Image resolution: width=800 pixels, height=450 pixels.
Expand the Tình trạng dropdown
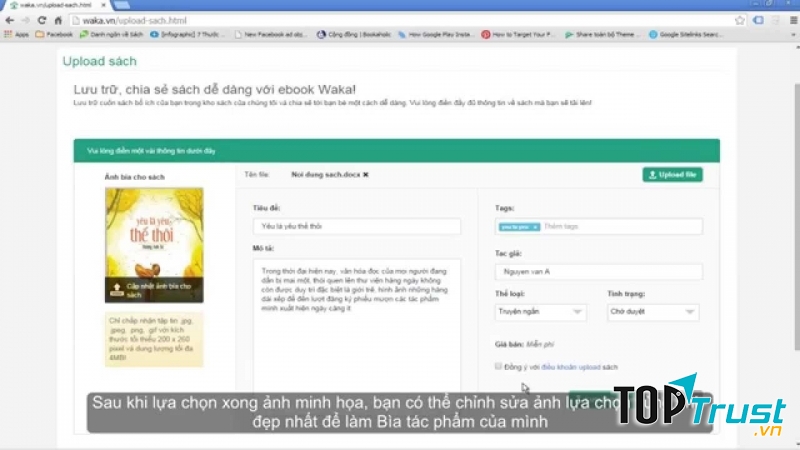click(652, 312)
